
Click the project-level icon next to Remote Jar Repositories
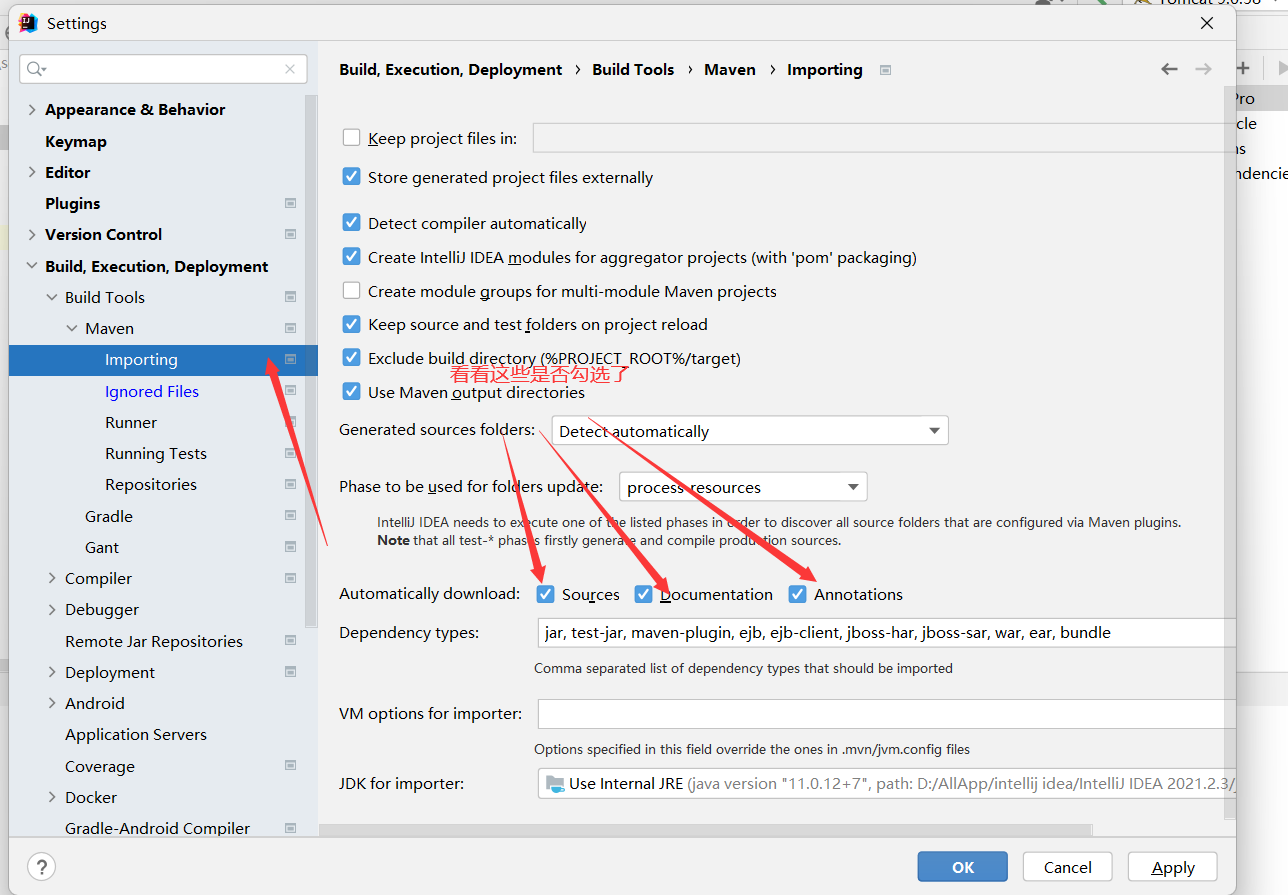pyautogui.click(x=290, y=641)
